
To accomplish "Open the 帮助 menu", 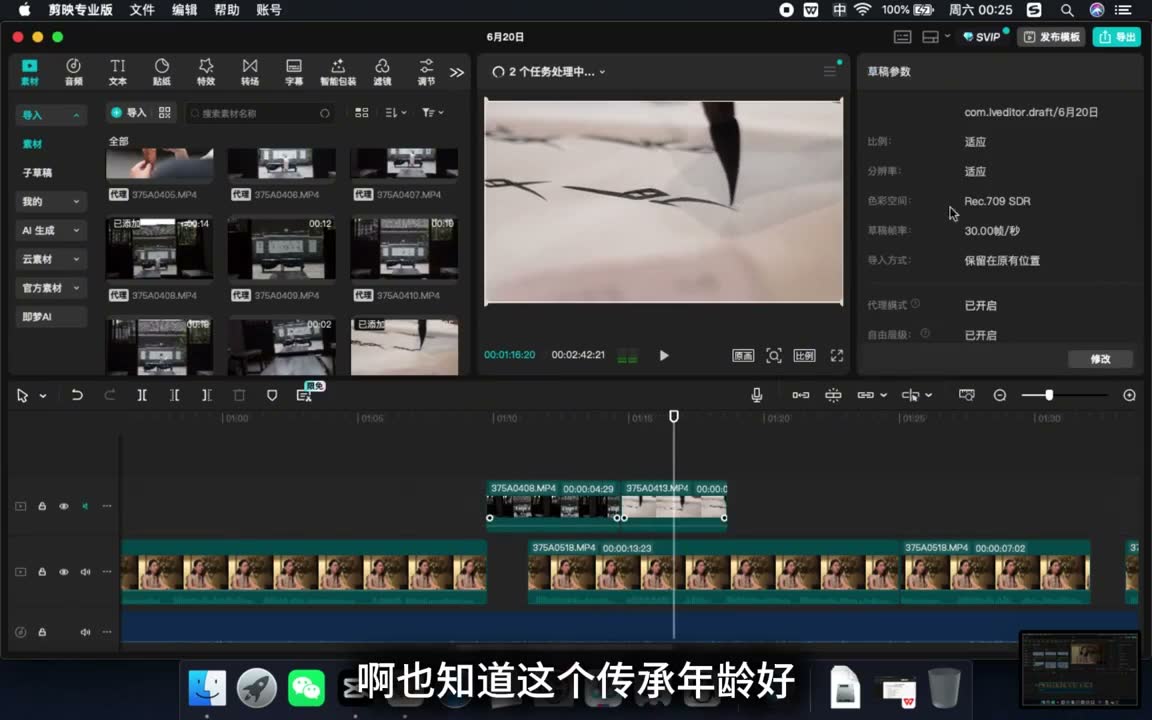I will (x=226, y=10).
